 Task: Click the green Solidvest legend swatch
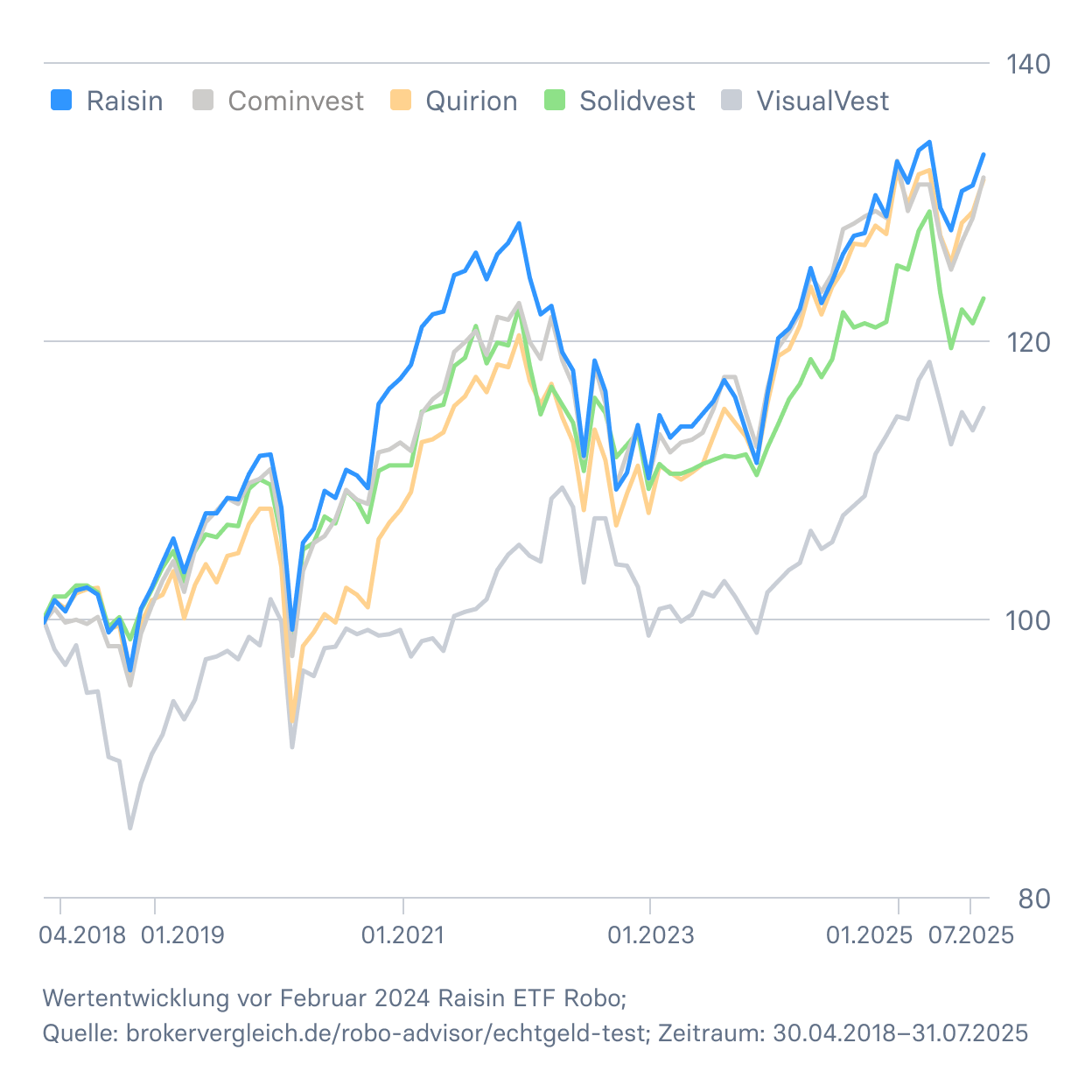click(555, 101)
